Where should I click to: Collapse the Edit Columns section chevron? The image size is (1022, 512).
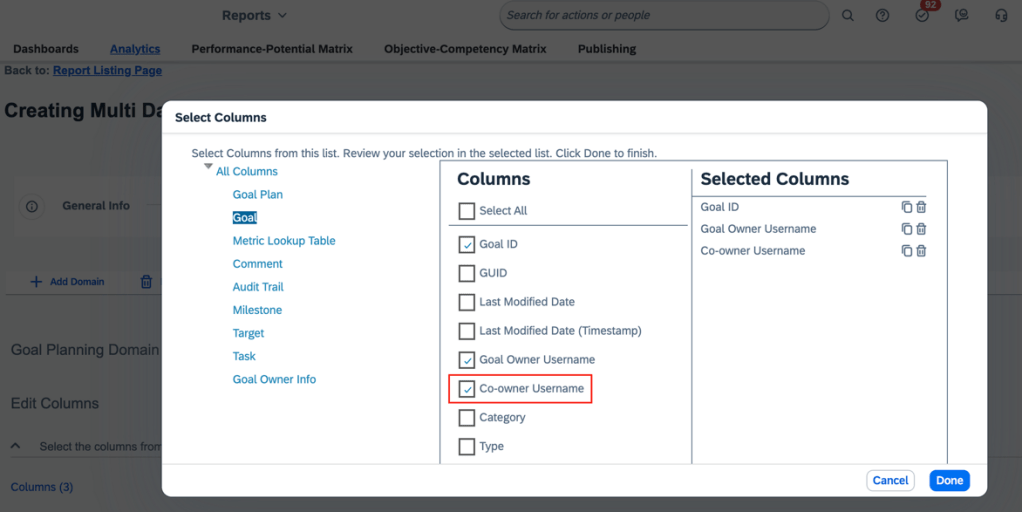(x=17, y=446)
